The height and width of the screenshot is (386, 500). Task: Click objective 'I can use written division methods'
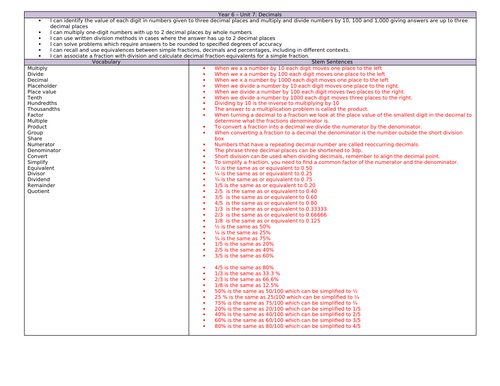tap(162, 38)
